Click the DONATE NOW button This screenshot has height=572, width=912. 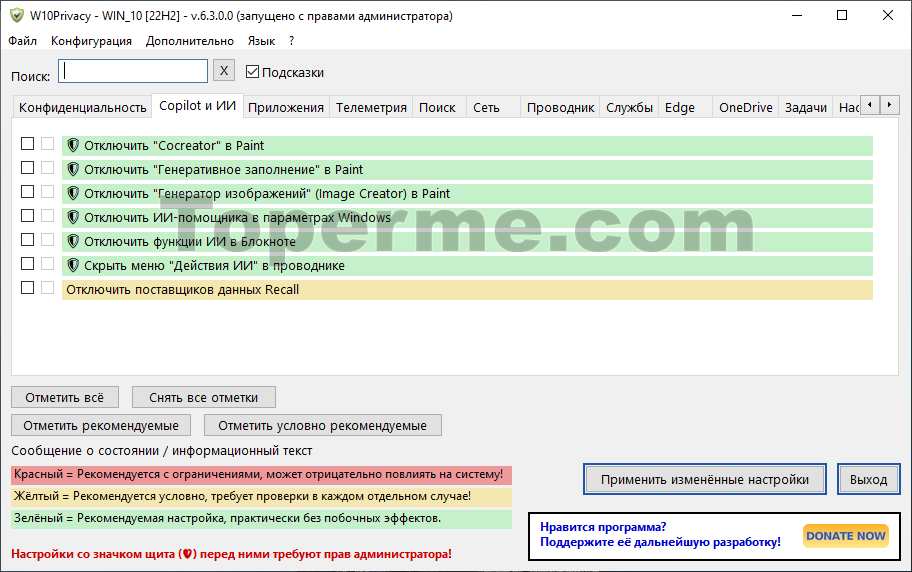846,536
